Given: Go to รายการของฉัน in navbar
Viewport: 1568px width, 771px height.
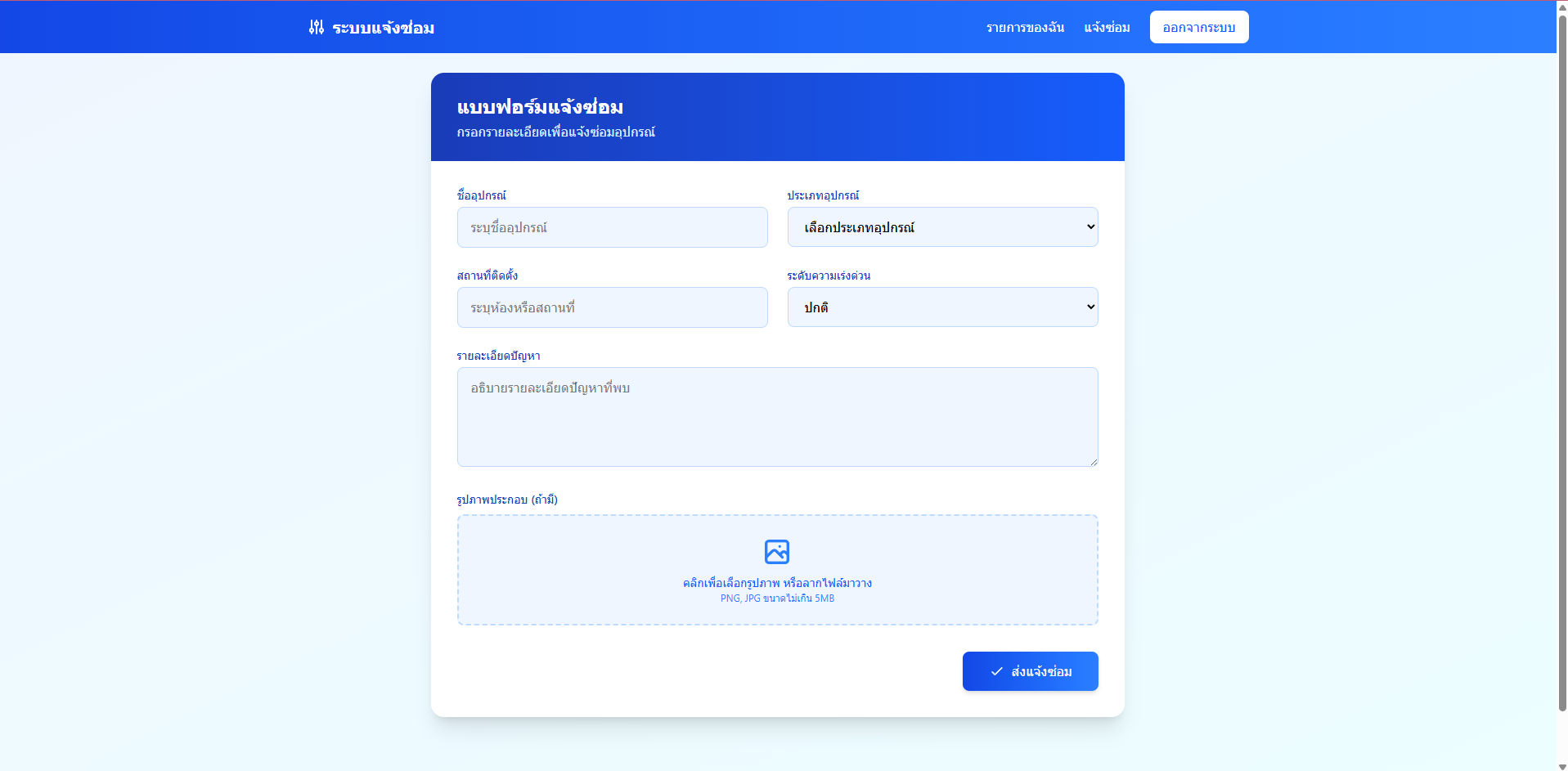Looking at the screenshot, I should [1025, 27].
